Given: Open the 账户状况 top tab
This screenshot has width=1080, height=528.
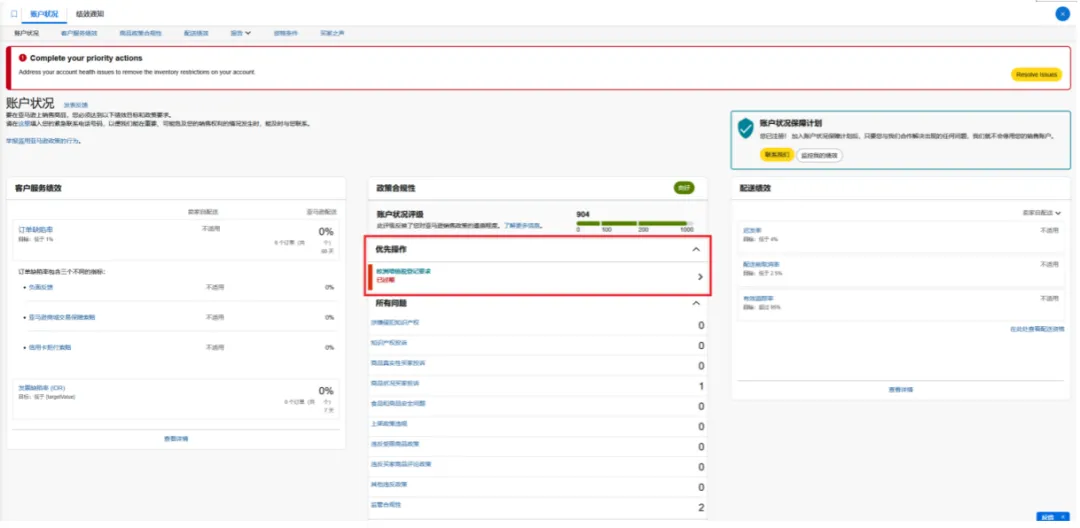Looking at the screenshot, I should [x=44, y=14].
